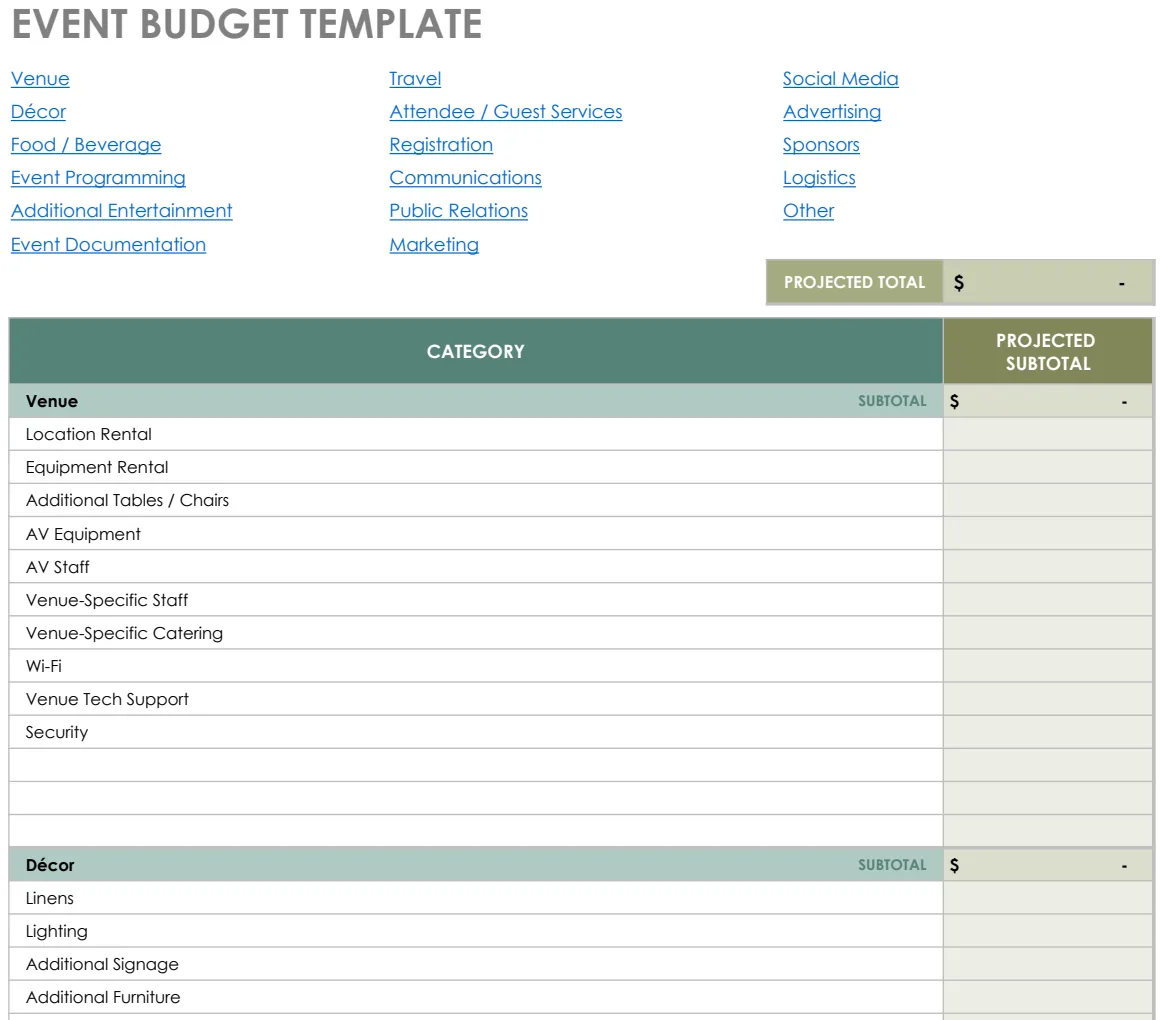The image size is (1164, 1020).
Task: Click the Security row
Action: [x=476, y=732]
